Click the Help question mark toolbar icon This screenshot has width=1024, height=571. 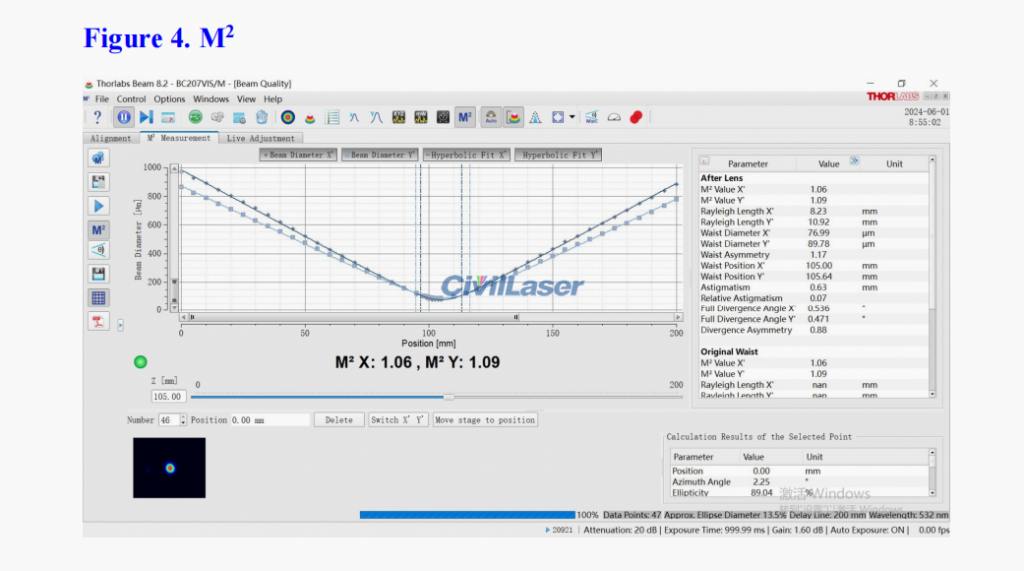coord(97,117)
